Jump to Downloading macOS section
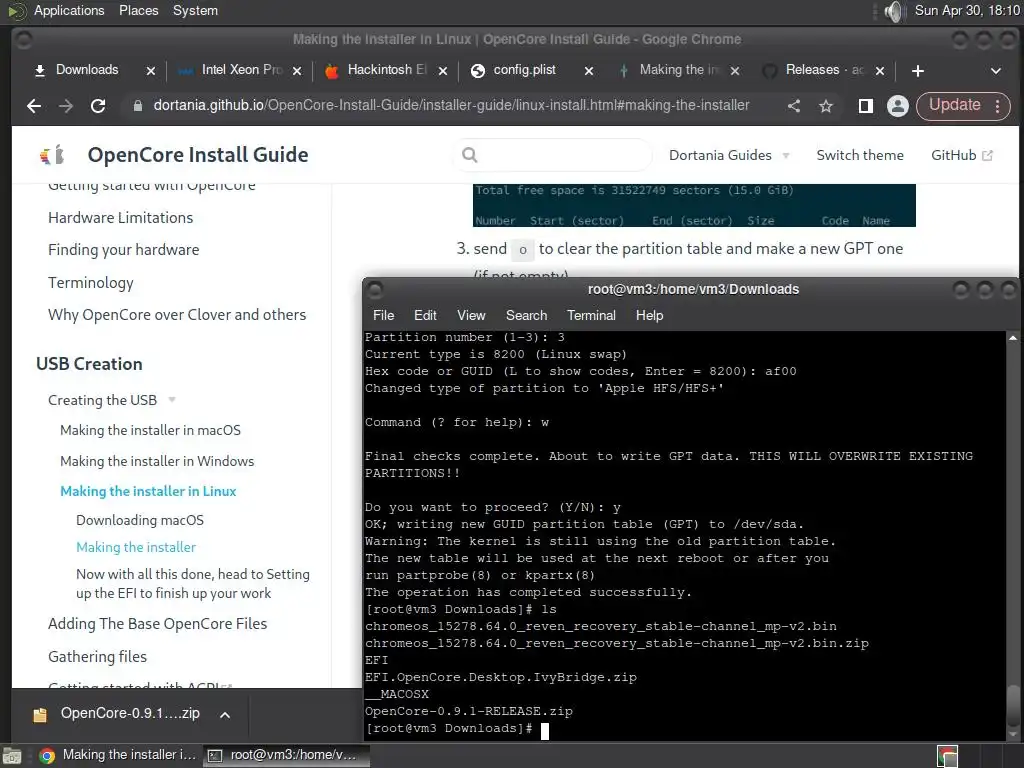This screenshot has width=1024, height=768. coord(140,520)
